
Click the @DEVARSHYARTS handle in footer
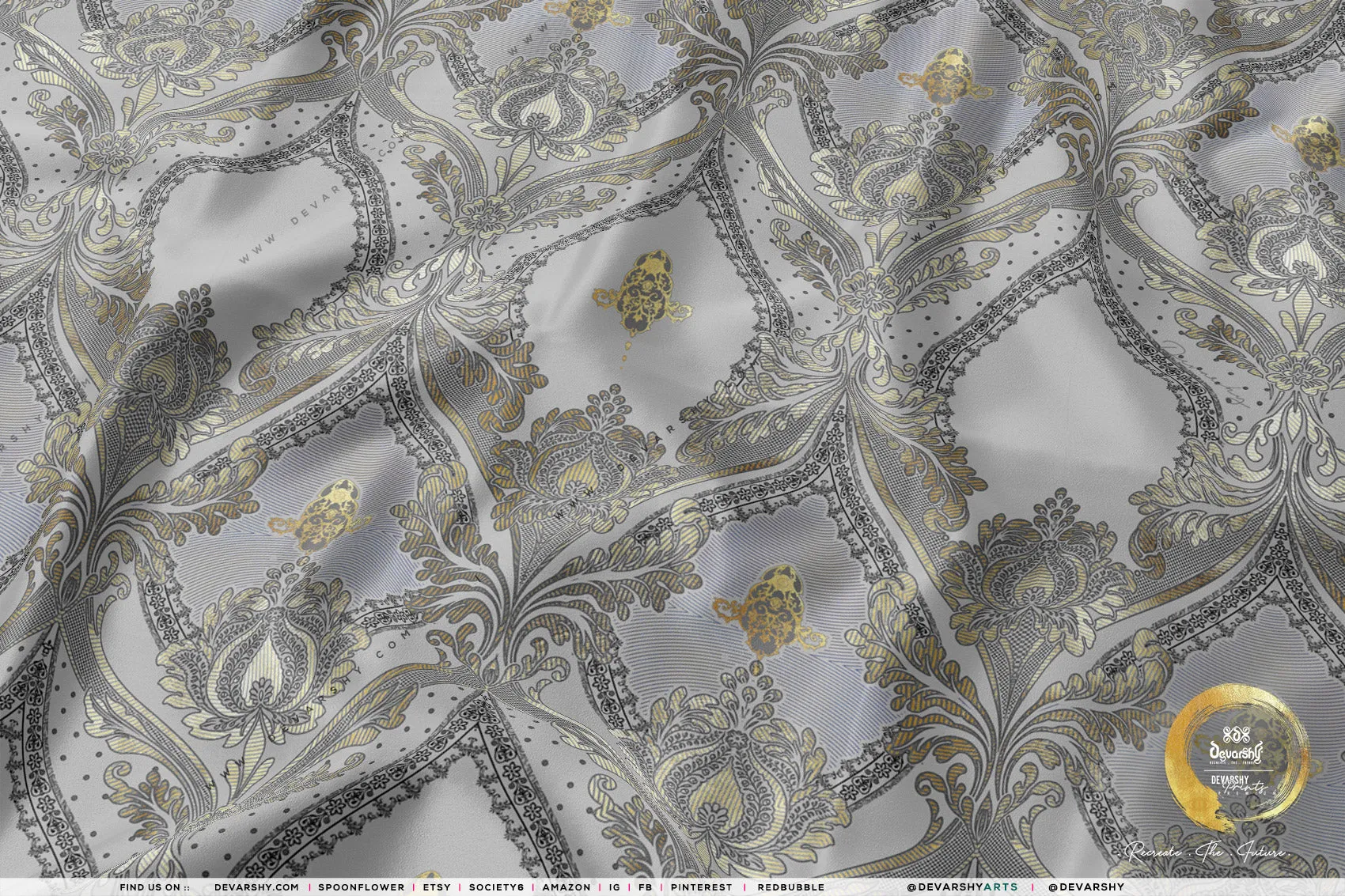(x=963, y=887)
